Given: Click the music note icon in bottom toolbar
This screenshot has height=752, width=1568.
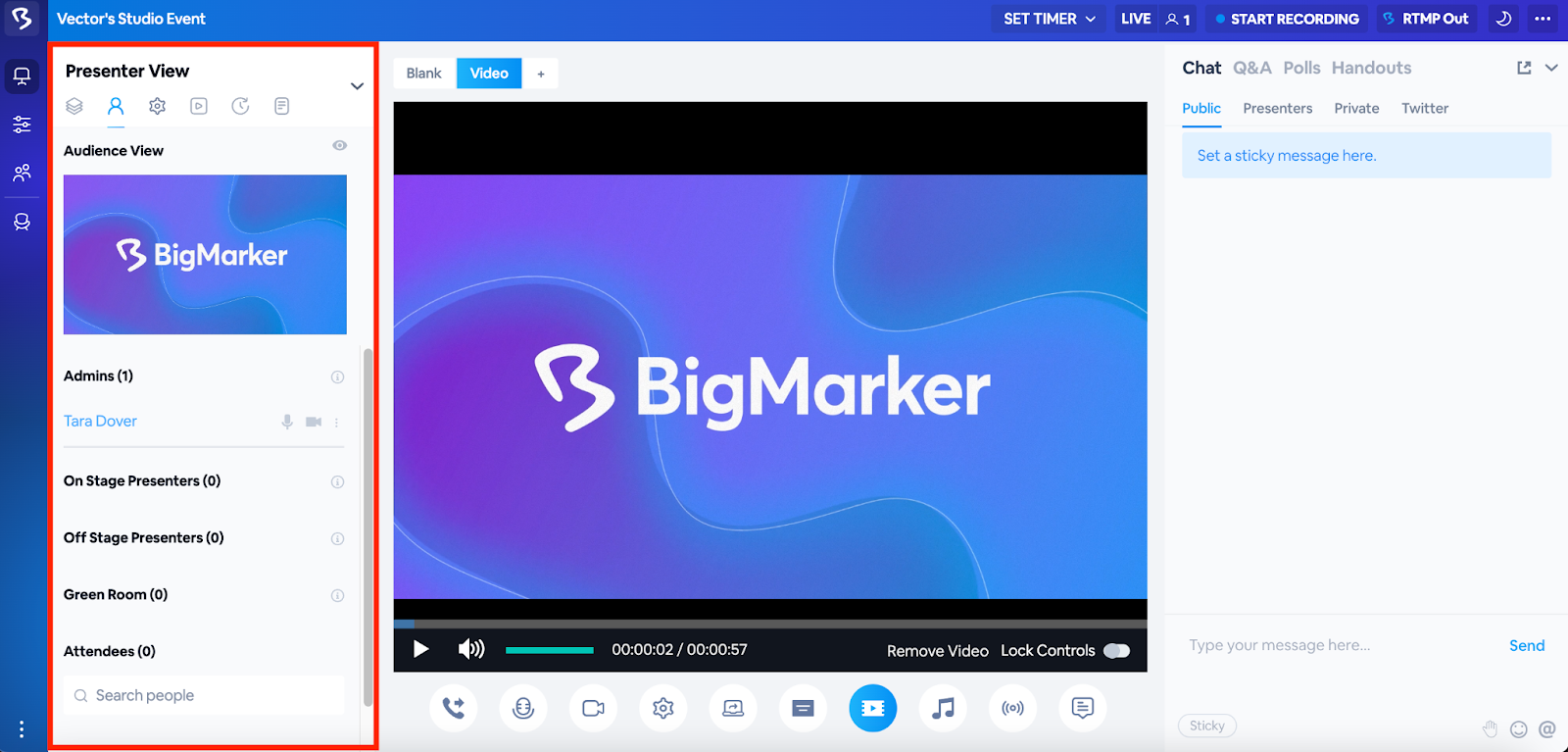Looking at the screenshot, I should (x=943, y=708).
